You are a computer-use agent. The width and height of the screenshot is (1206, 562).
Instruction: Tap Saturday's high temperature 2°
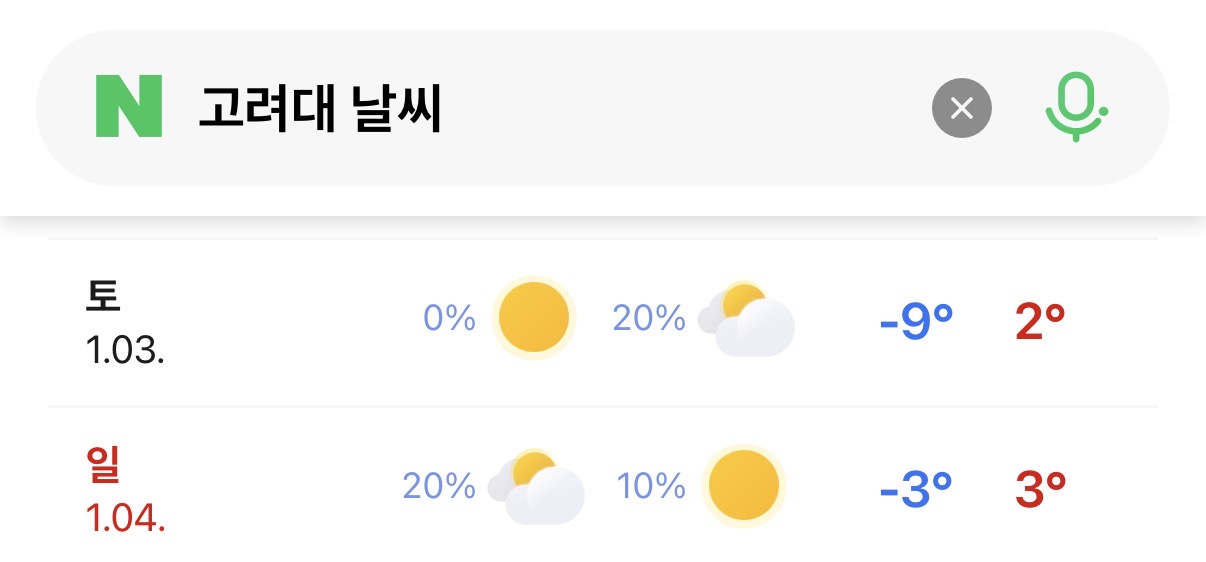point(1040,322)
